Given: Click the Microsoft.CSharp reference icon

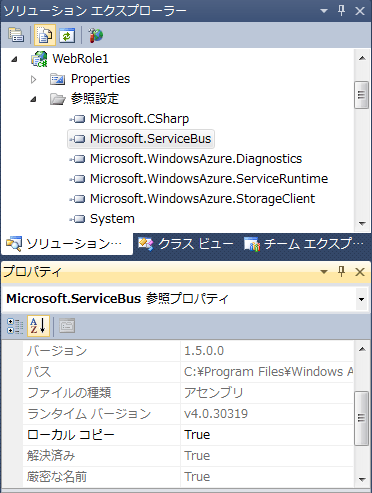Looking at the screenshot, I should [x=77, y=119].
